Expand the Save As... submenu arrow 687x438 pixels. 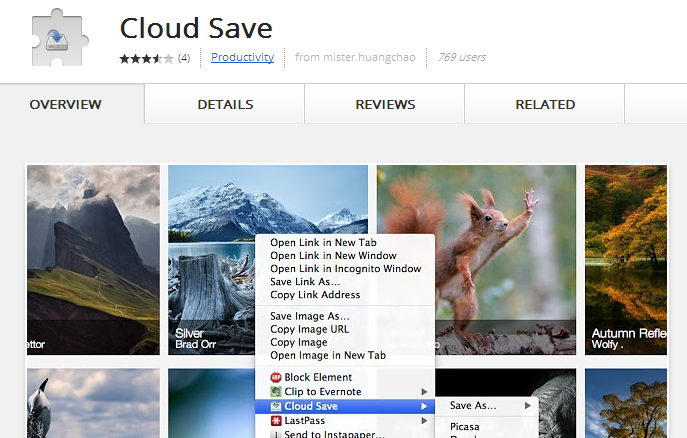[528, 406]
